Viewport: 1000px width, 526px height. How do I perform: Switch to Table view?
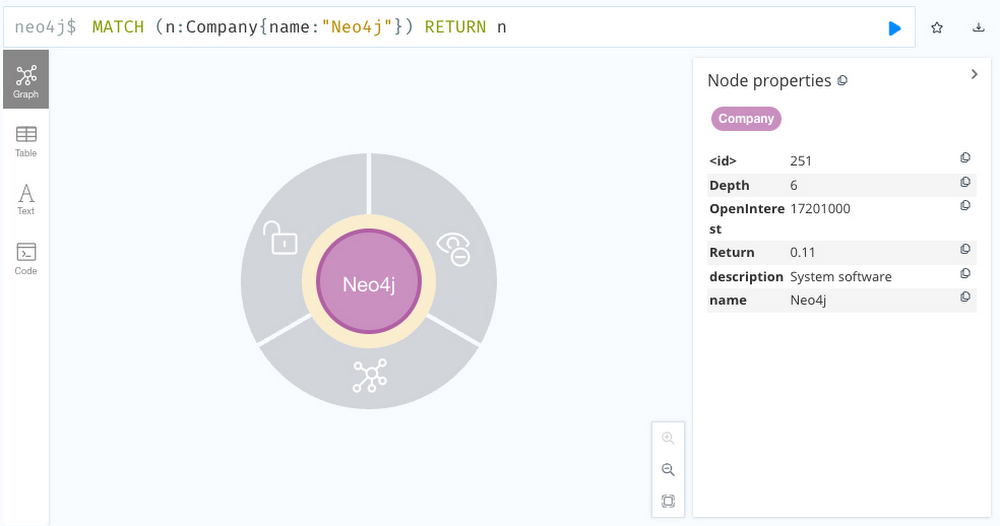coord(26,142)
